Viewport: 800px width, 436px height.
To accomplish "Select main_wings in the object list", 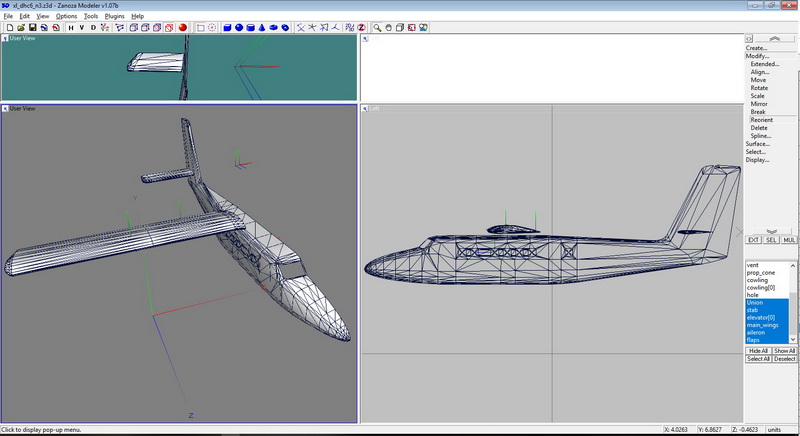I will [x=760, y=325].
